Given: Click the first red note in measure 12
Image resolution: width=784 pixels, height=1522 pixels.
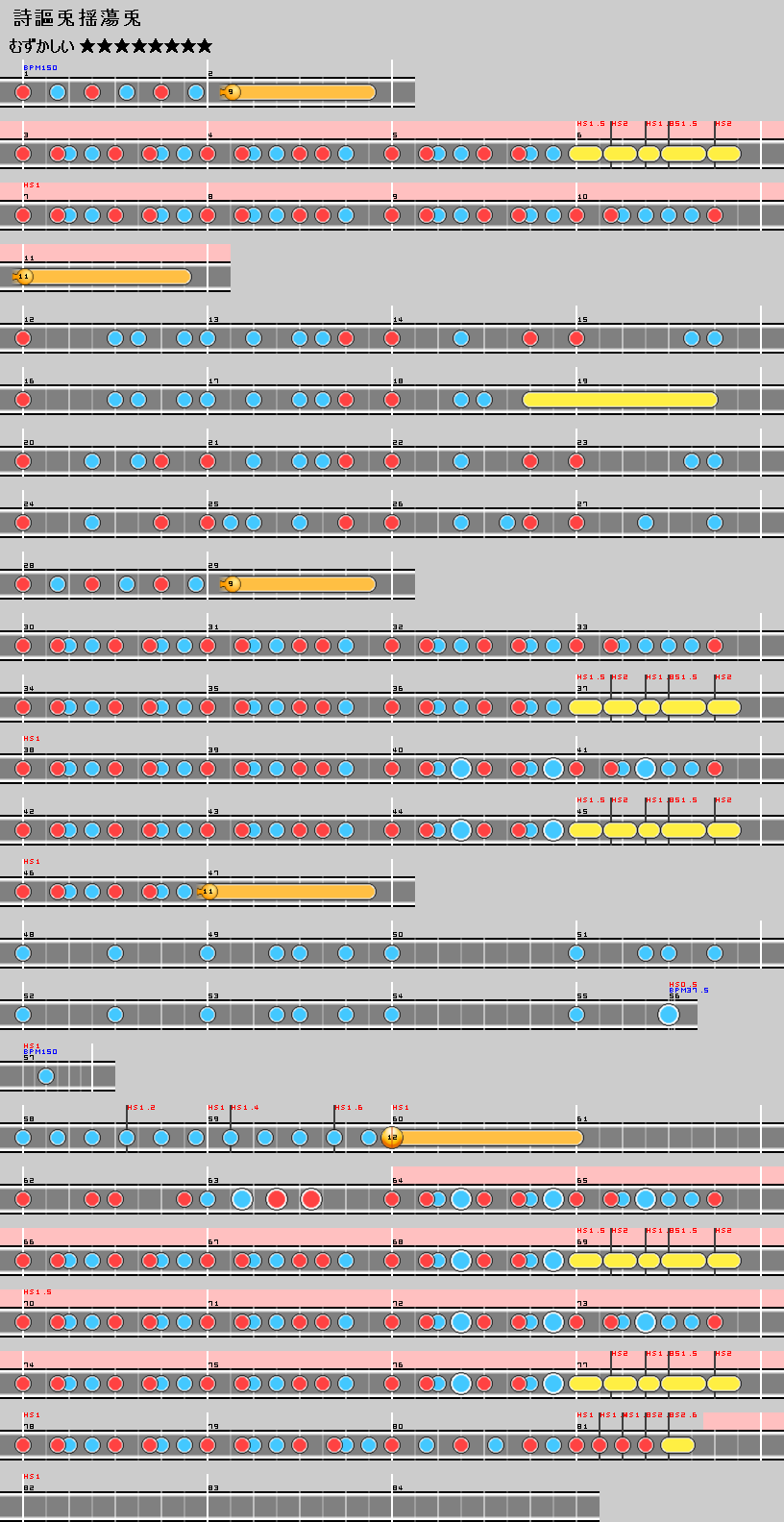Looking at the screenshot, I should (23, 338).
